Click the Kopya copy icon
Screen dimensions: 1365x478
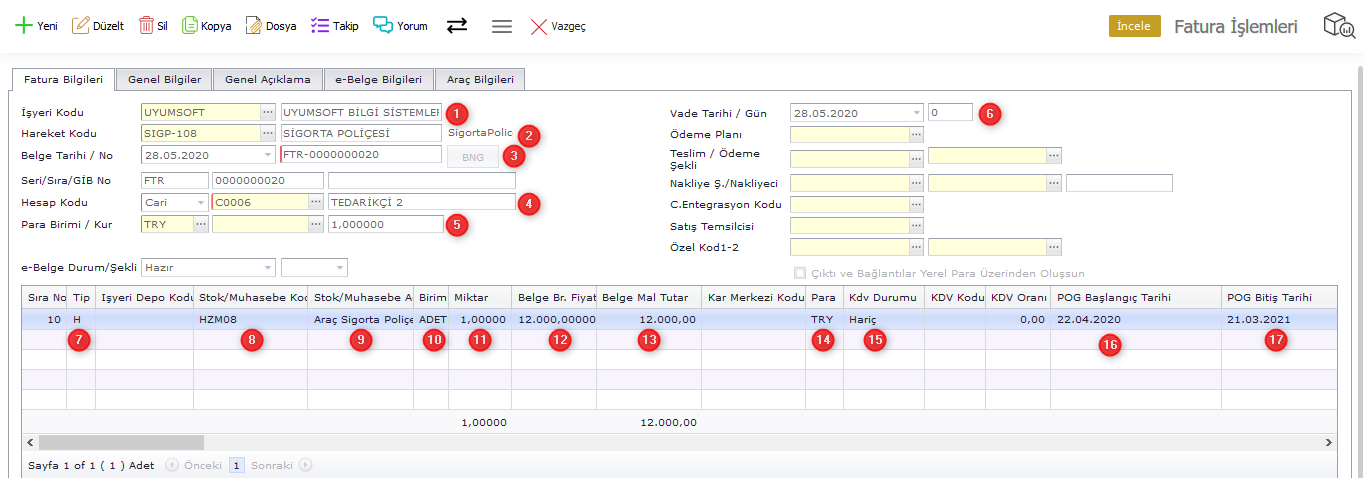190,26
